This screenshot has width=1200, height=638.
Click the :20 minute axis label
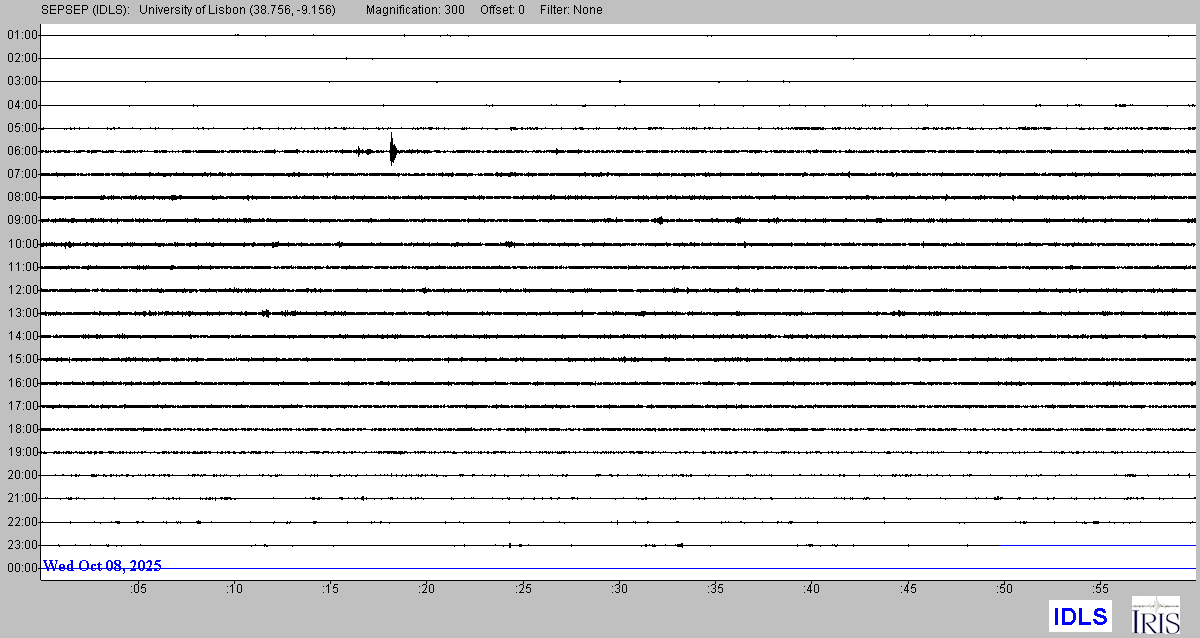coord(427,589)
